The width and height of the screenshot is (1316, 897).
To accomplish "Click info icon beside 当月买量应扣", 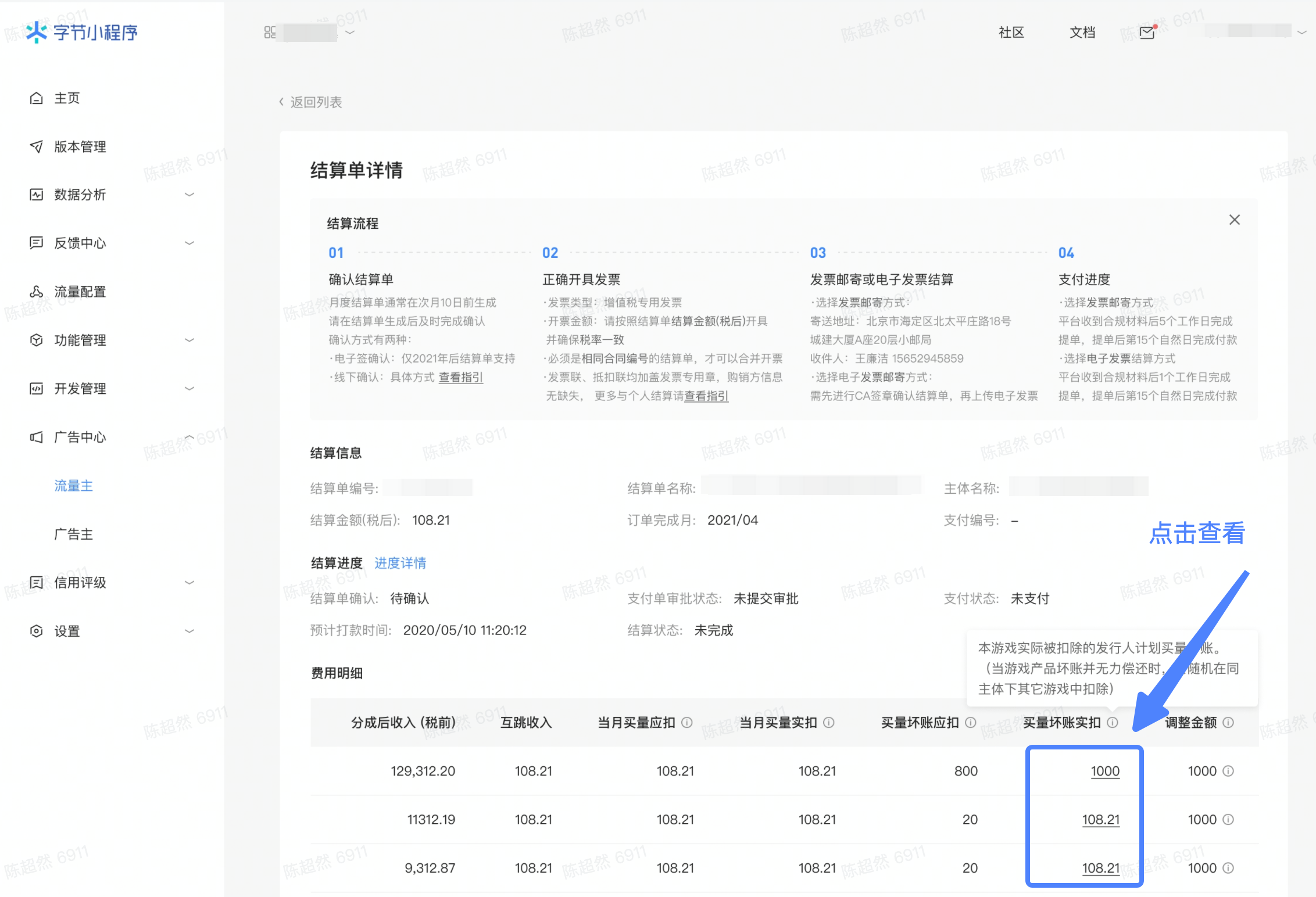I will (686, 722).
